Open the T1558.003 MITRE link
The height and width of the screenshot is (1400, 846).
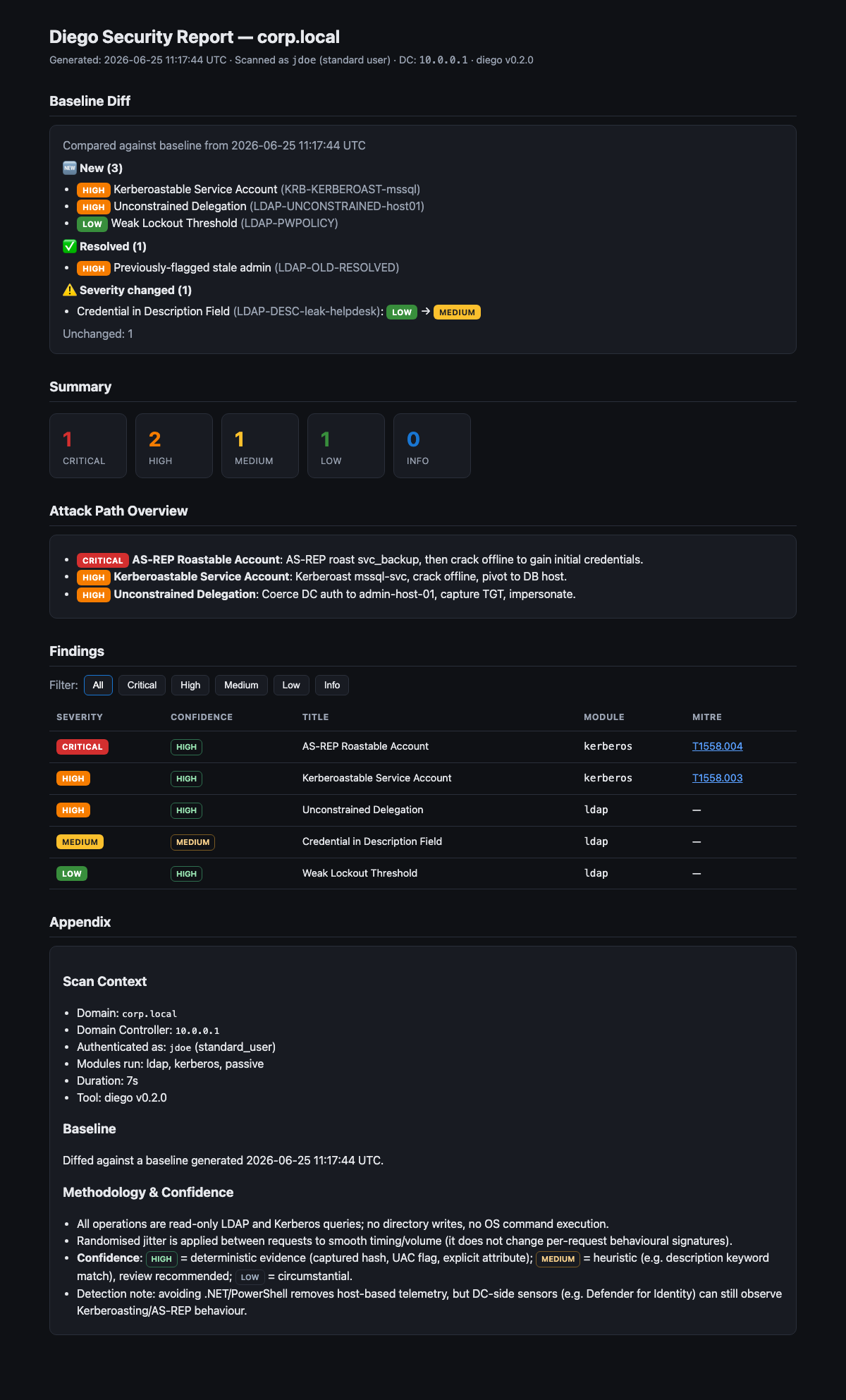tap(718, 778)
